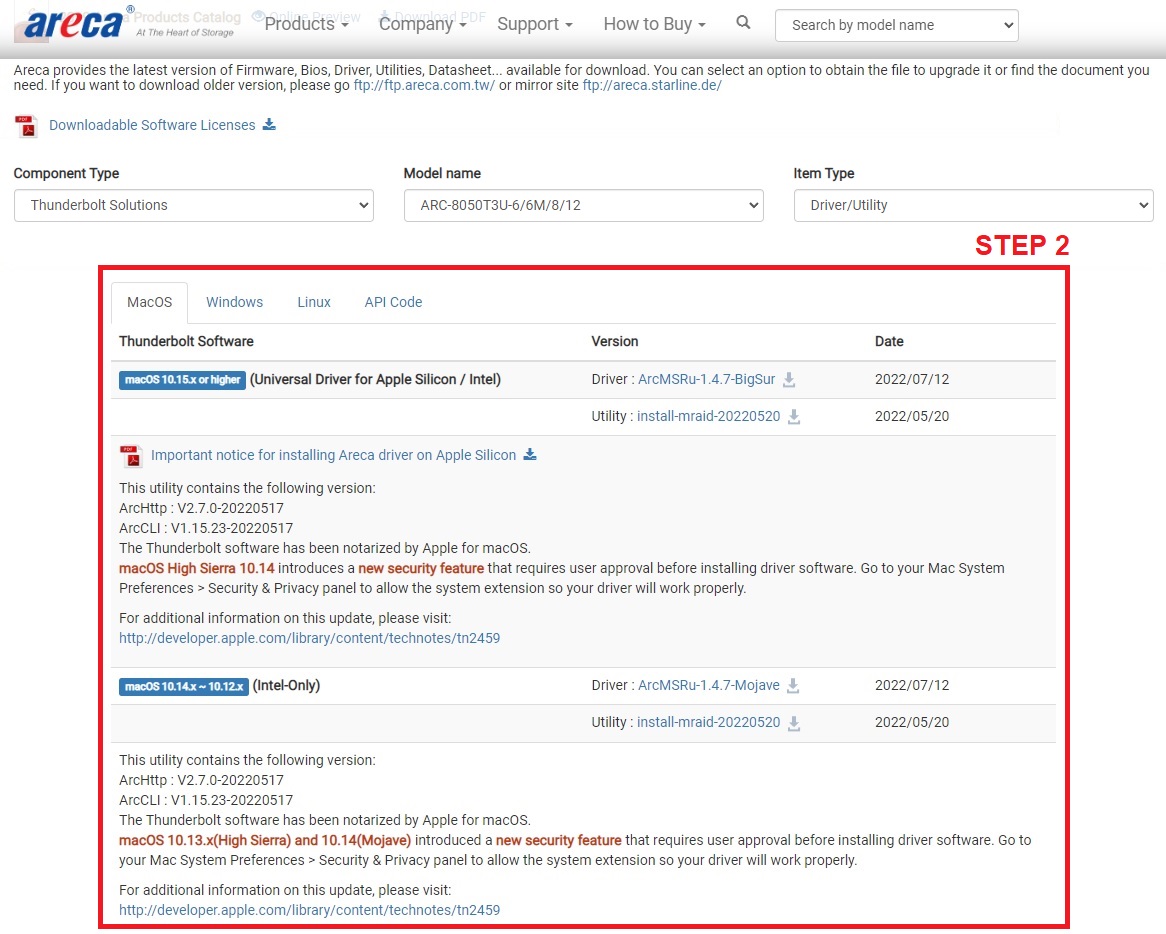
Task: Open Important notice for Apple Silicon link
Action: point(333,455)
